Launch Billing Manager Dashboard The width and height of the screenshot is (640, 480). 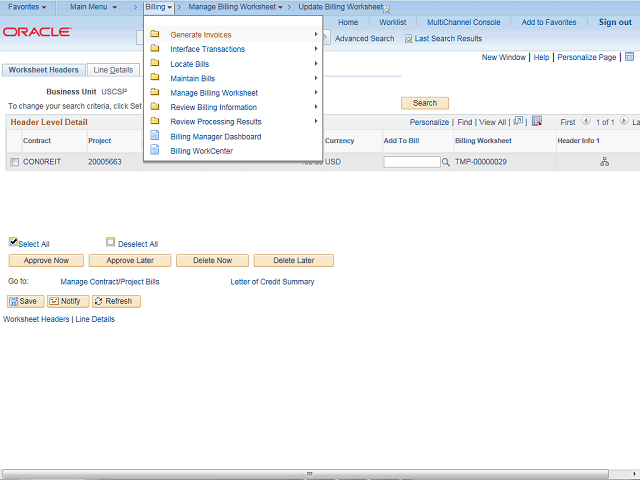tap(216, 137)
